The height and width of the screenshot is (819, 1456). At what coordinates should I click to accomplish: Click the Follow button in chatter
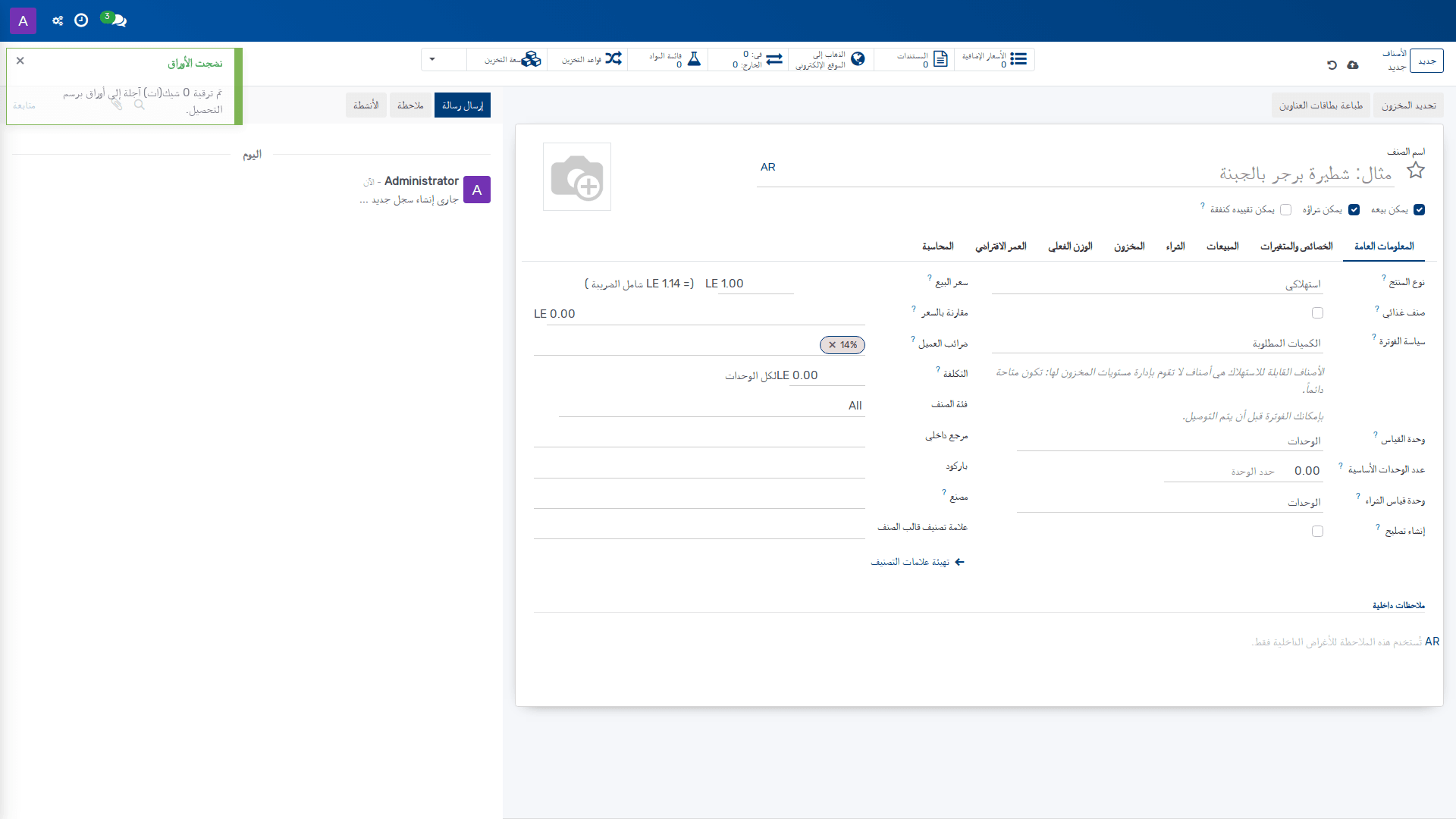pos(24,105)
